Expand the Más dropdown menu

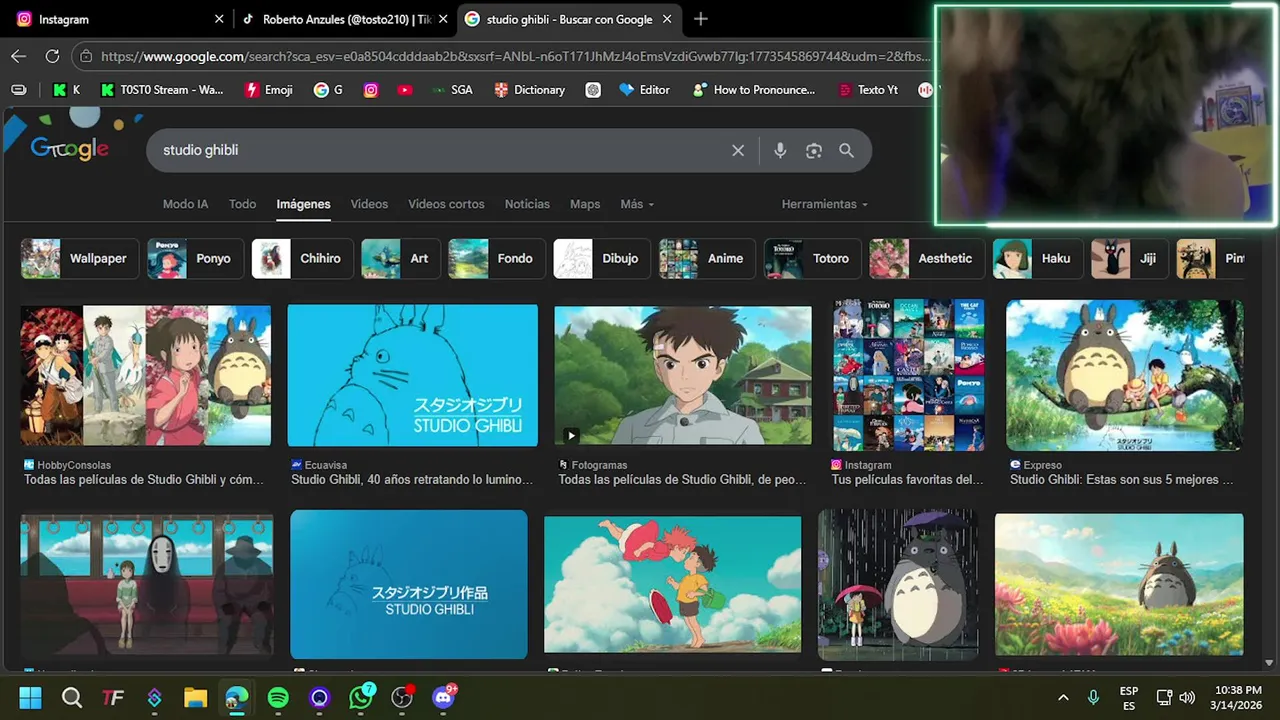637,204
